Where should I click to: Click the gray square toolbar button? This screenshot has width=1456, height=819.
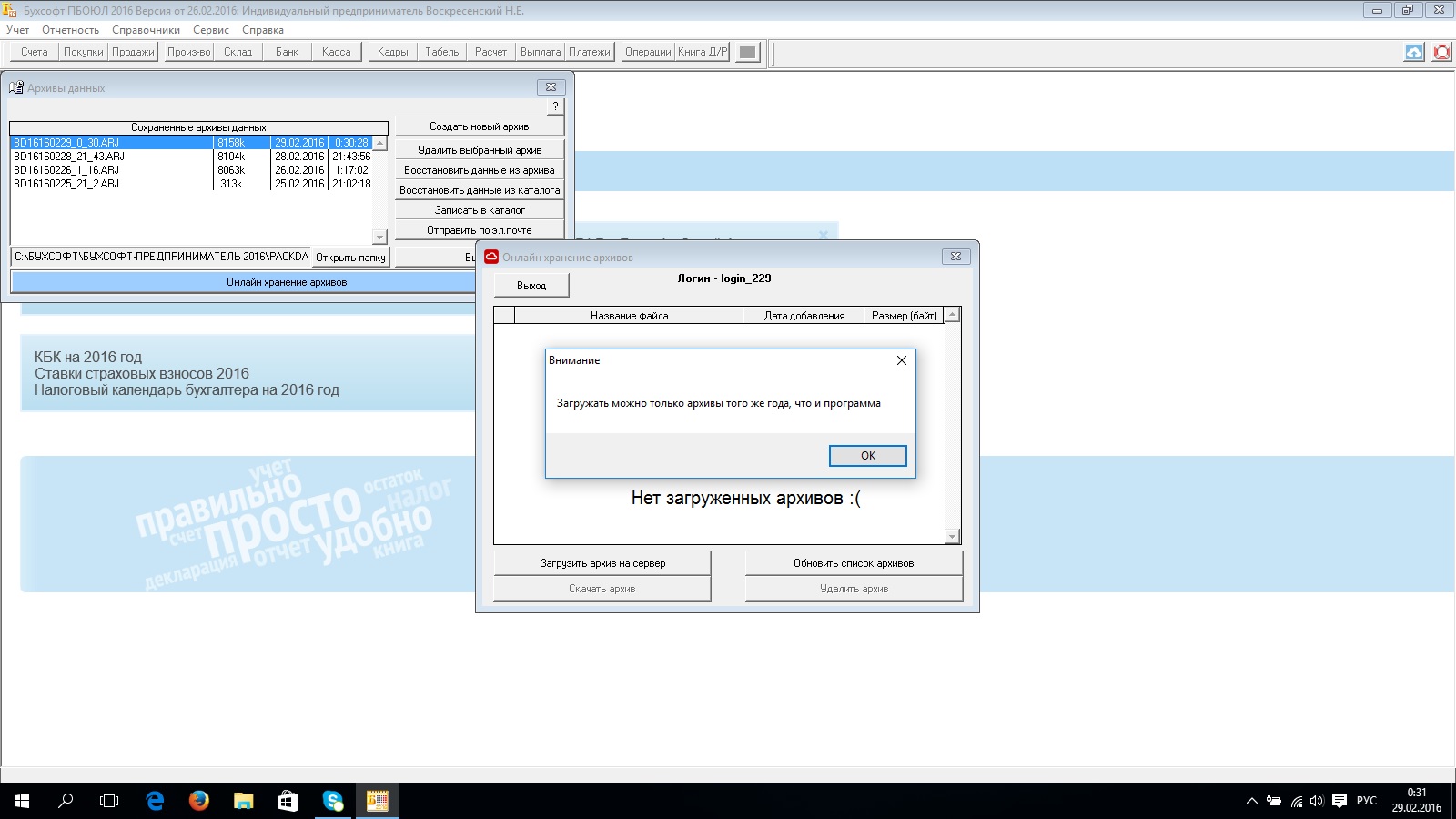pos(747,52)
